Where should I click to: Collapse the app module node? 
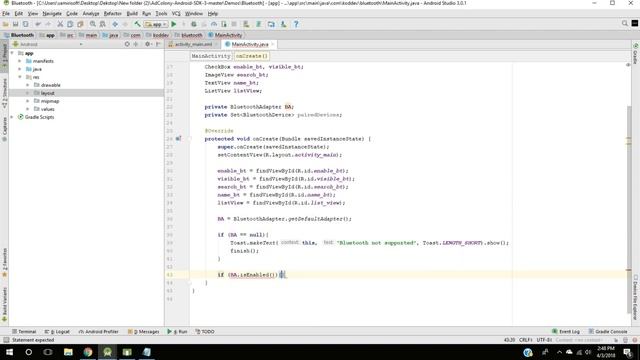[x=12, y=53]
